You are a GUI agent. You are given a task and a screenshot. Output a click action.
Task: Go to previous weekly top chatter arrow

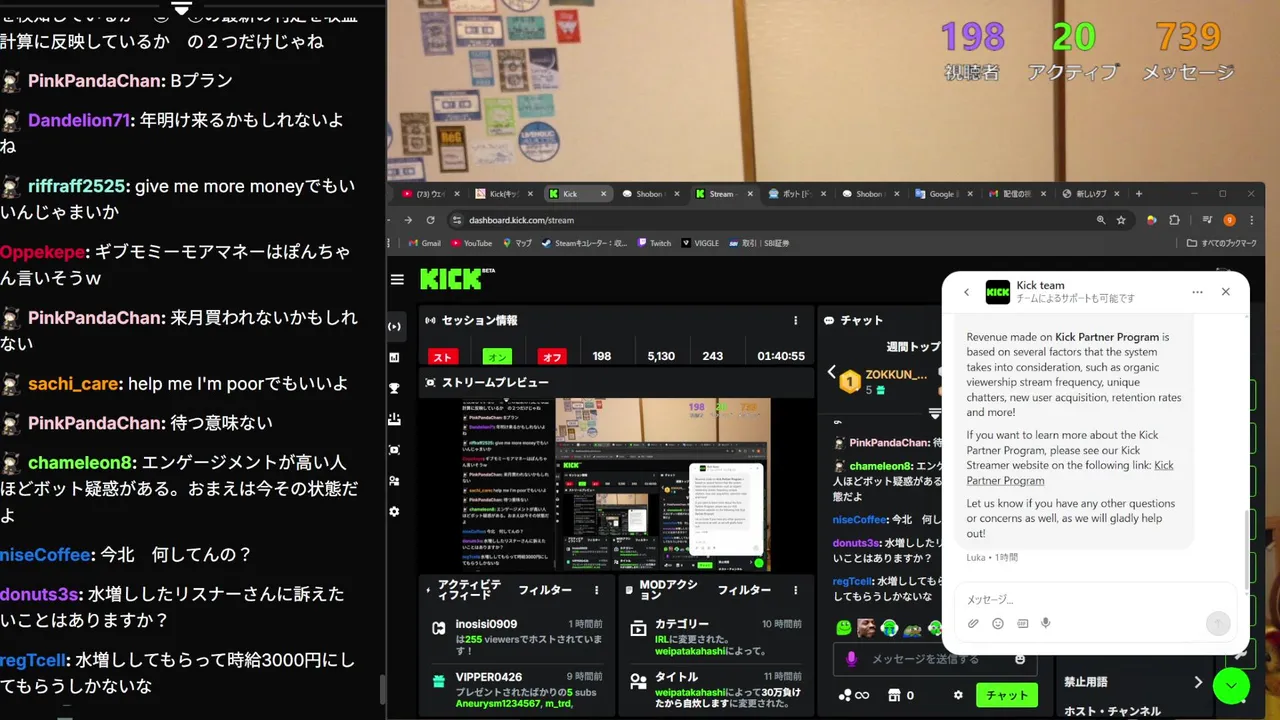(831, 372)
